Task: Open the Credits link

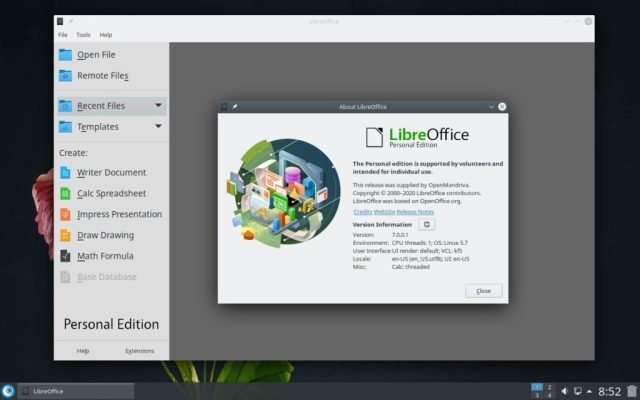Action: tap(362, 212)
